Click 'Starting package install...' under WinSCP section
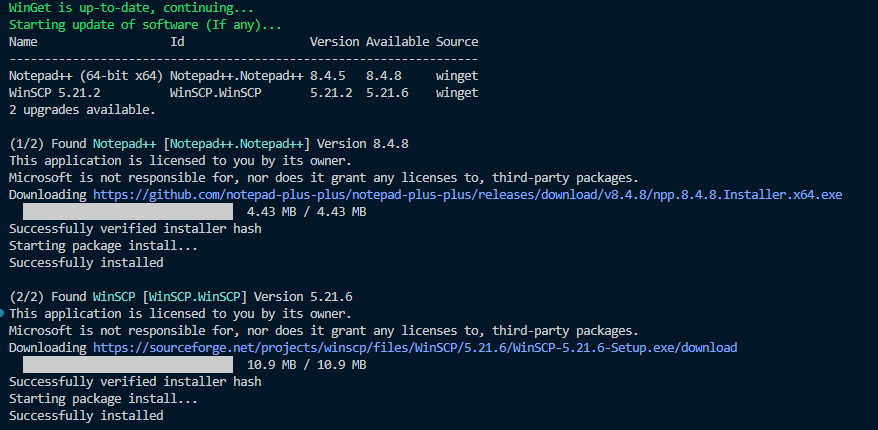 click(x=104, y=399)
